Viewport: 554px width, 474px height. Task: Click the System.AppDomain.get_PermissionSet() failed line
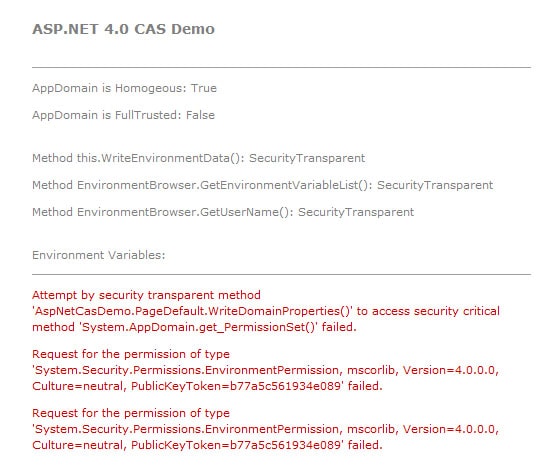point(194,327)
